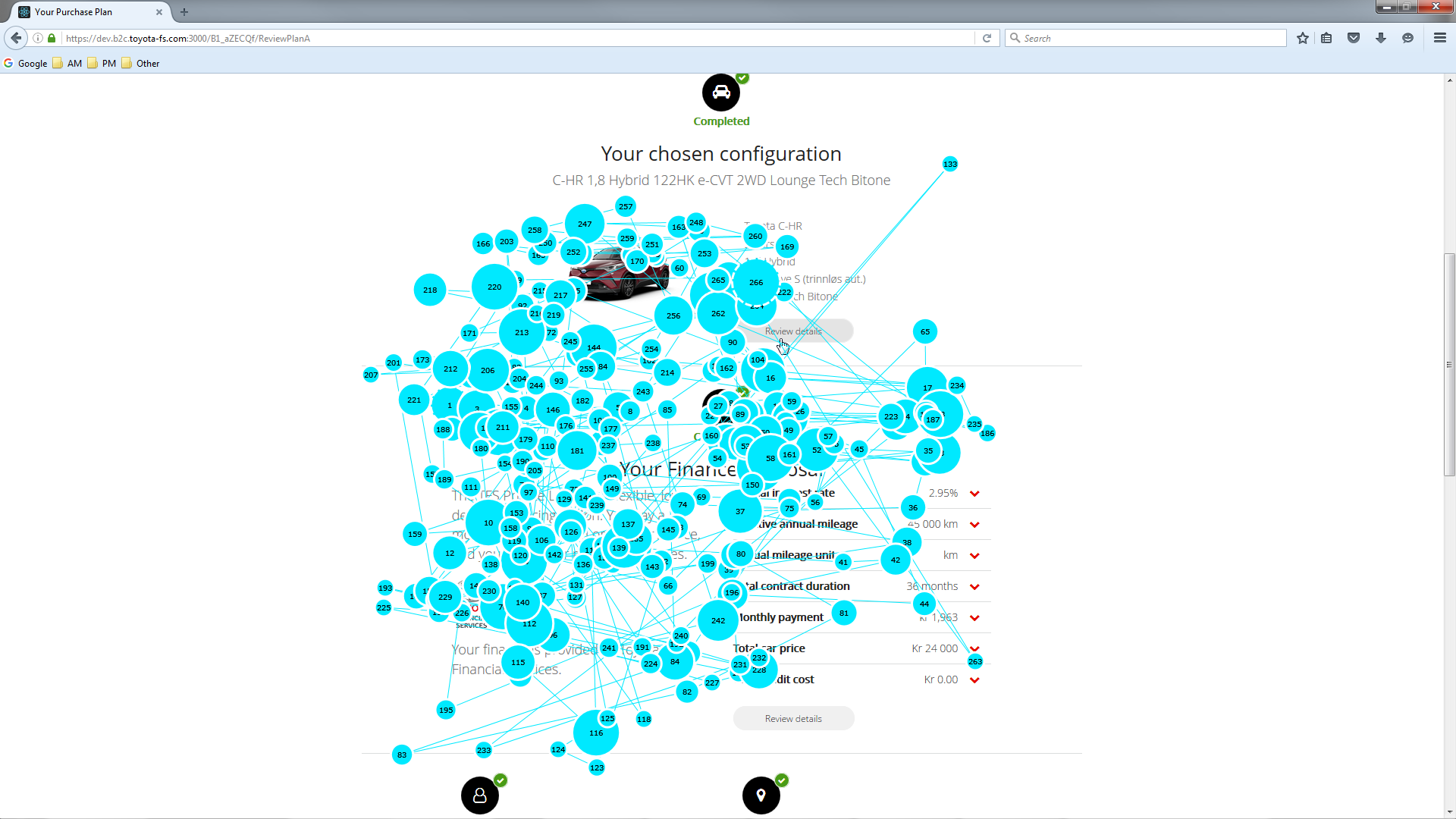Click the 'Monthly payment' label

[x=779, y=617]
